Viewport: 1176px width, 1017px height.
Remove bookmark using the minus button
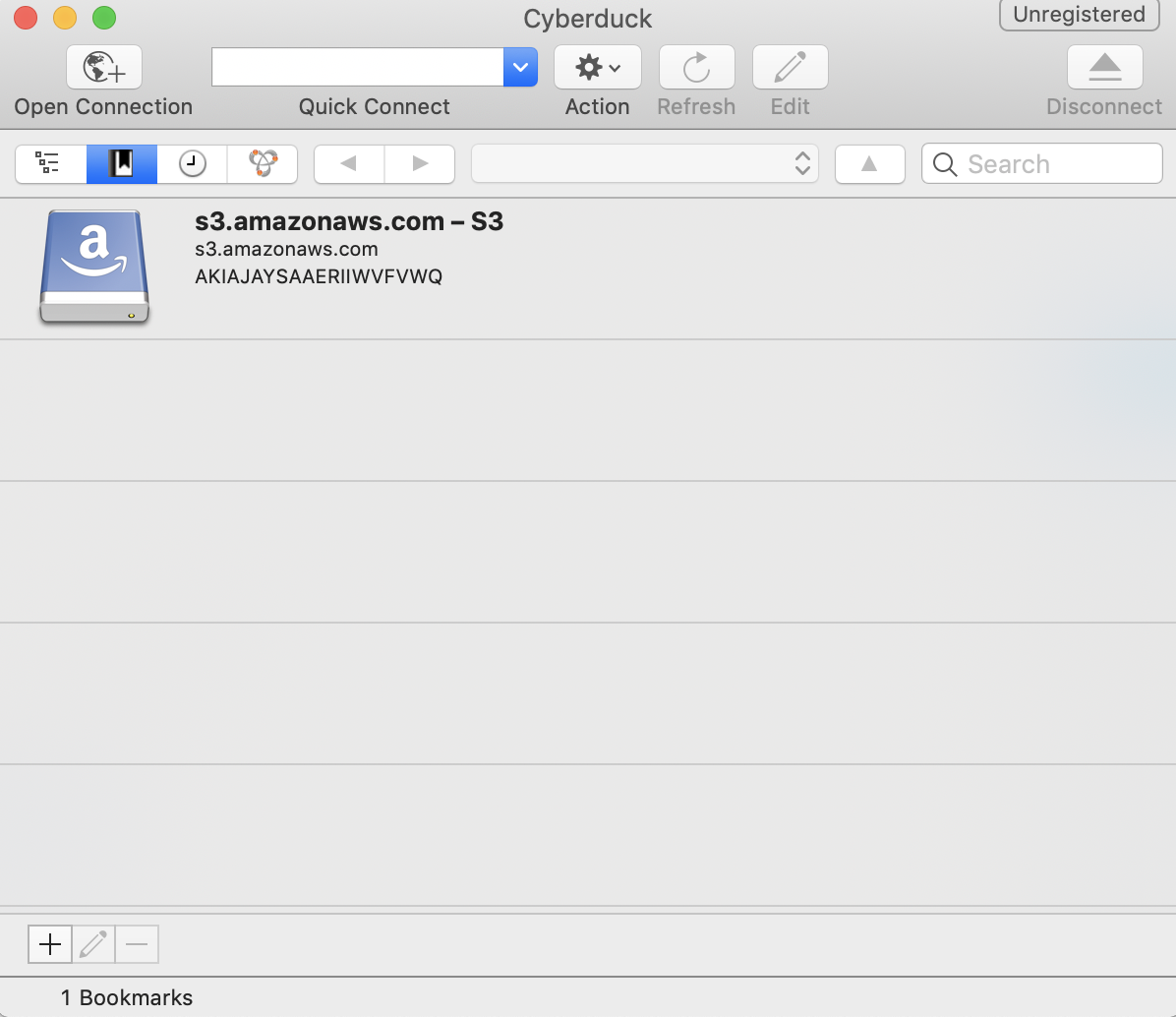pos(137,944)
